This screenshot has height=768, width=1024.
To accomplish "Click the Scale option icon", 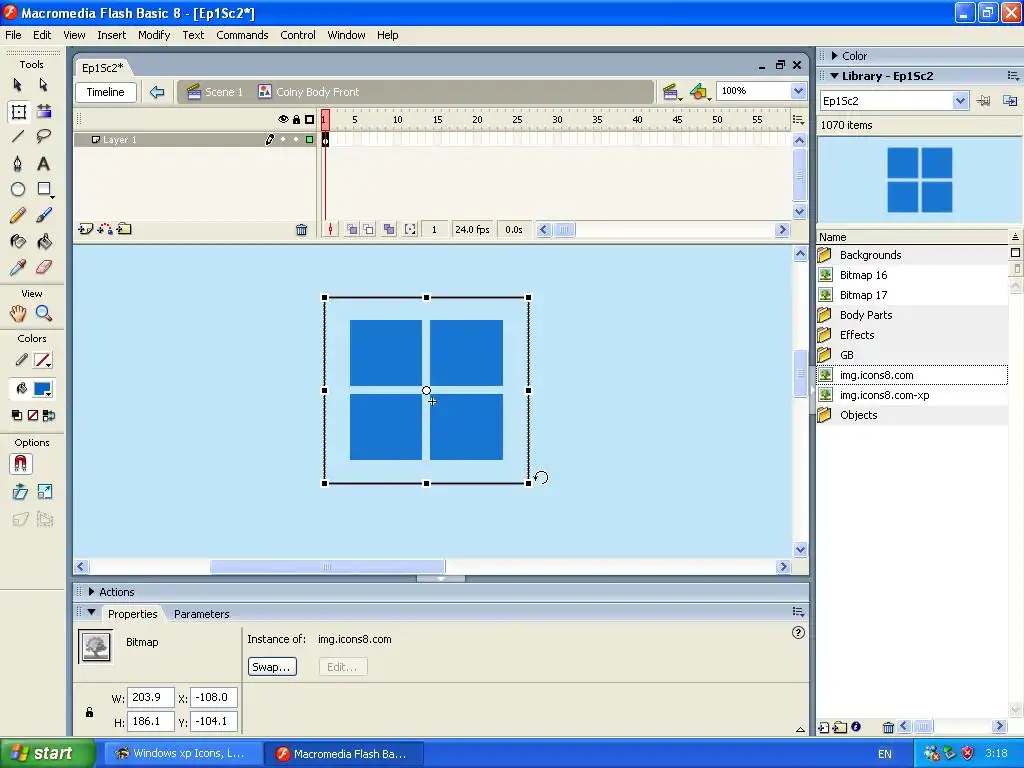I will pos(44,492).
